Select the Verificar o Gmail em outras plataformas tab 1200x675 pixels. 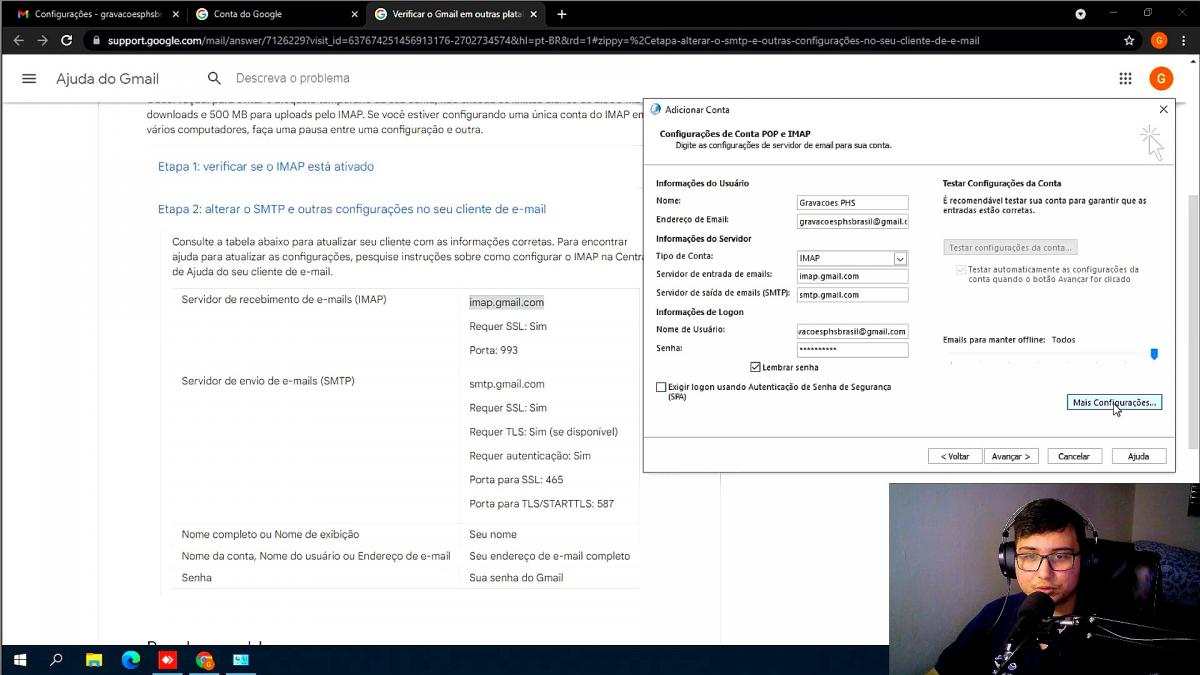(x=455, y=14)
